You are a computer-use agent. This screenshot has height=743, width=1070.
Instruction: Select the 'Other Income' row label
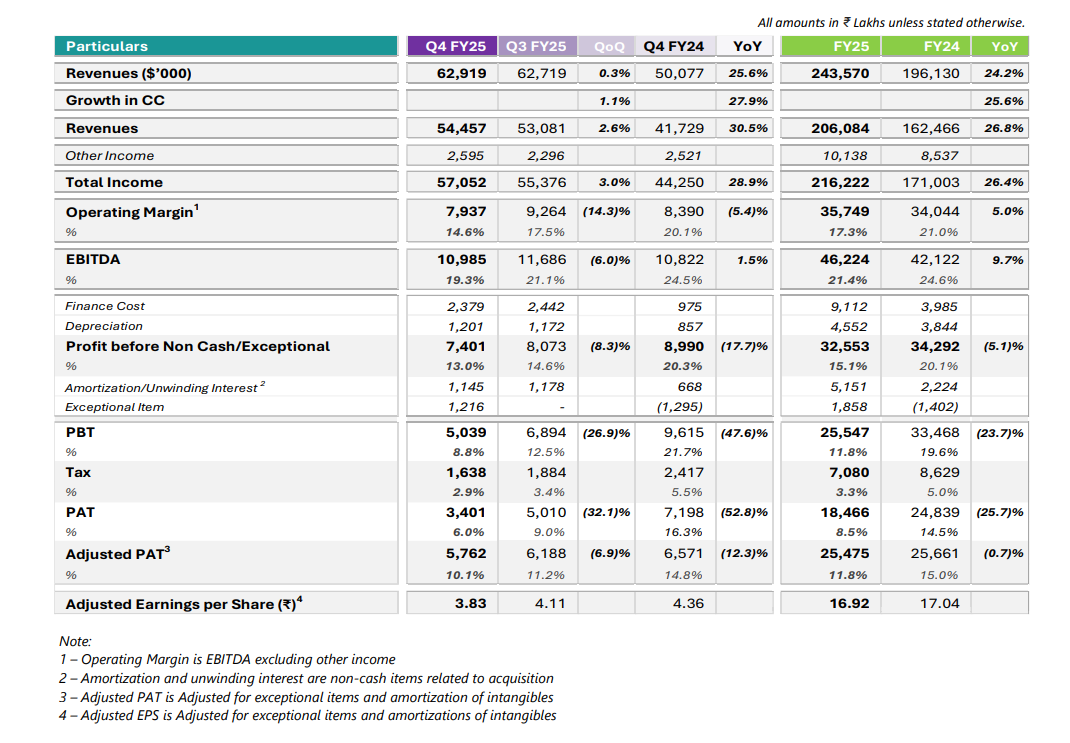pyautogui.click(x=109, y=156)
